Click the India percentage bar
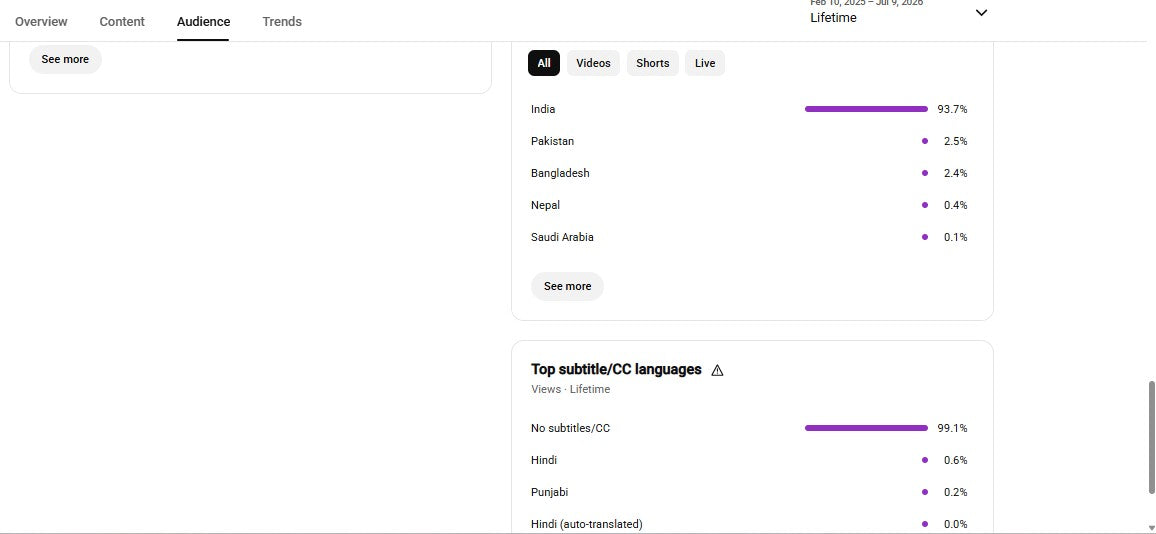Viewport: 1156px width, 534px height. [x=866, y=109]
